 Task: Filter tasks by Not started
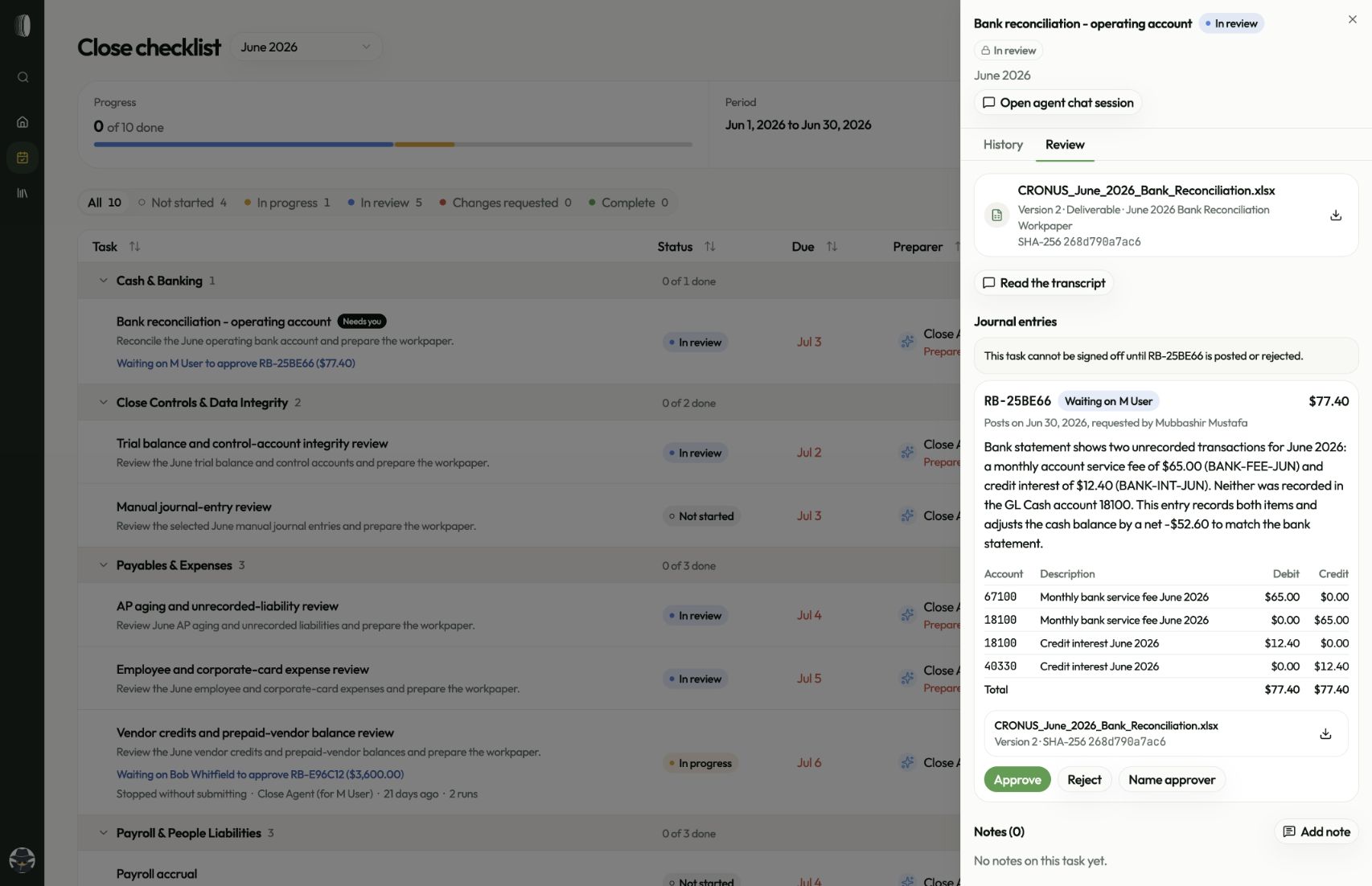point(183,203)
